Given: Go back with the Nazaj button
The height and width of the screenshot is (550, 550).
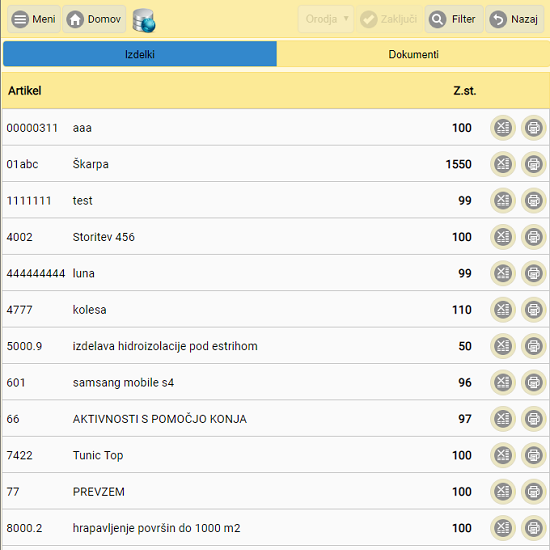Looking at the screenshot, I should click(x=515, y=19).
